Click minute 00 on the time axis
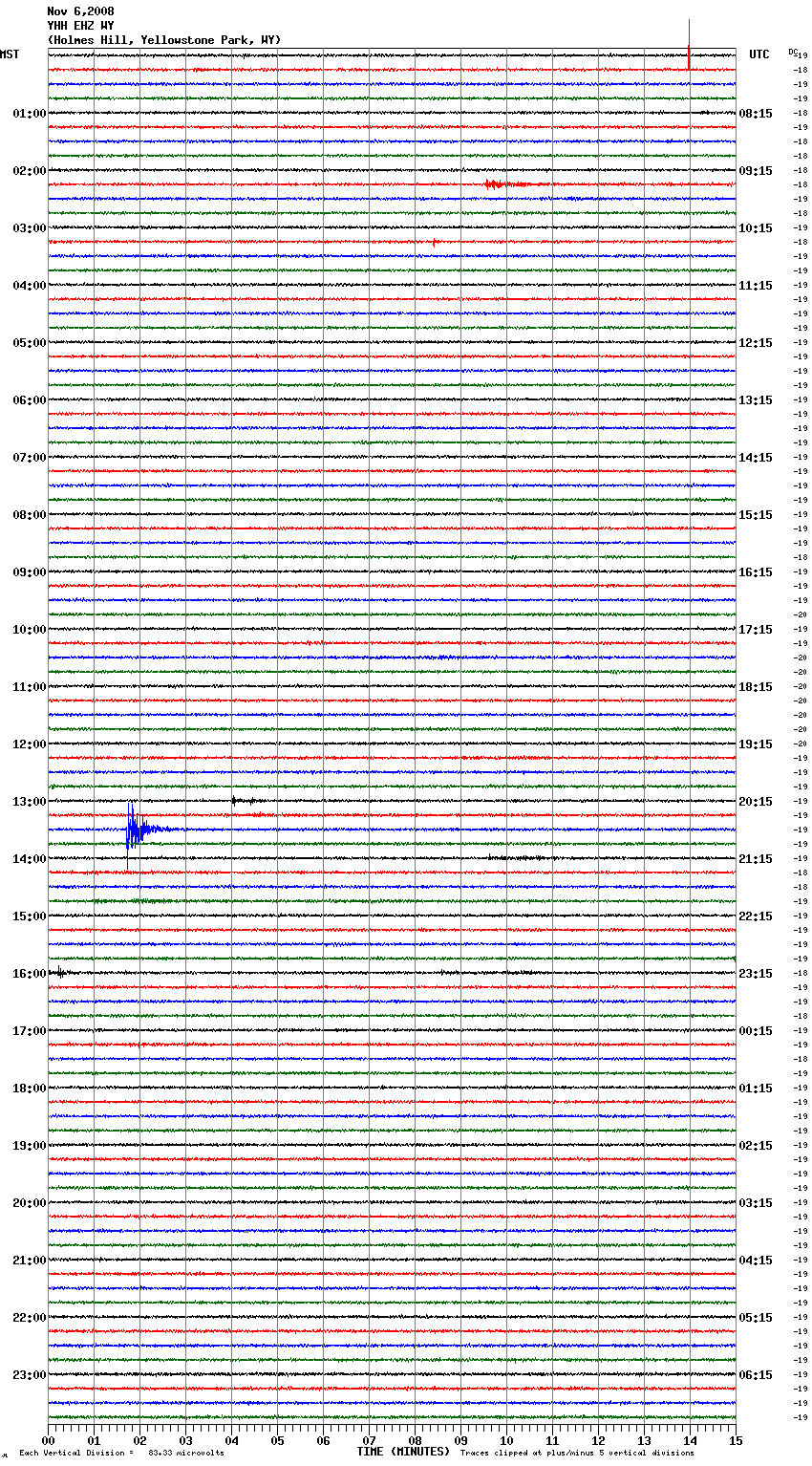 [48, 1441]
